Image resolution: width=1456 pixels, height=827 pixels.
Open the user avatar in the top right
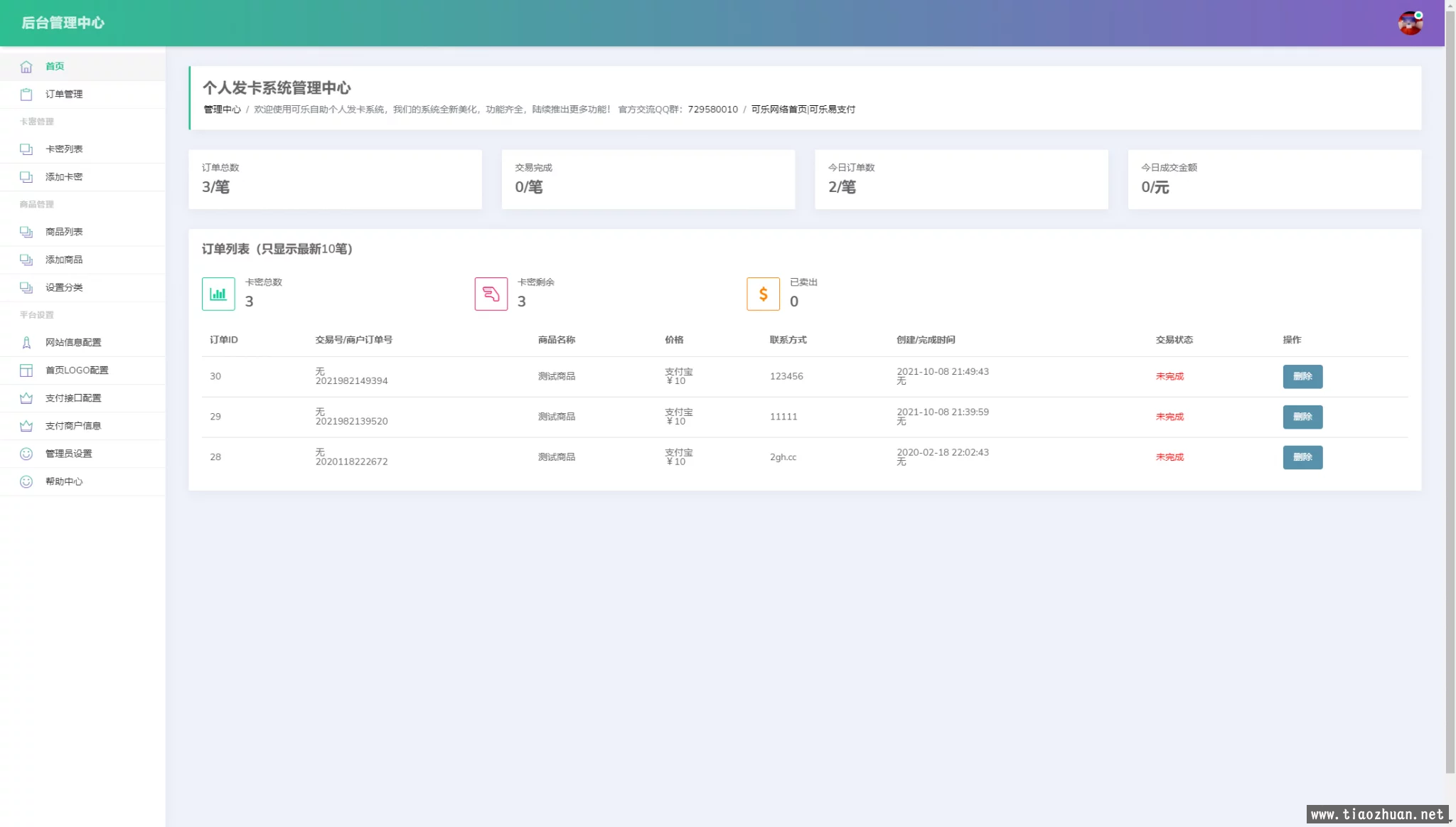pyautogui.click(x=1410, y=23)
